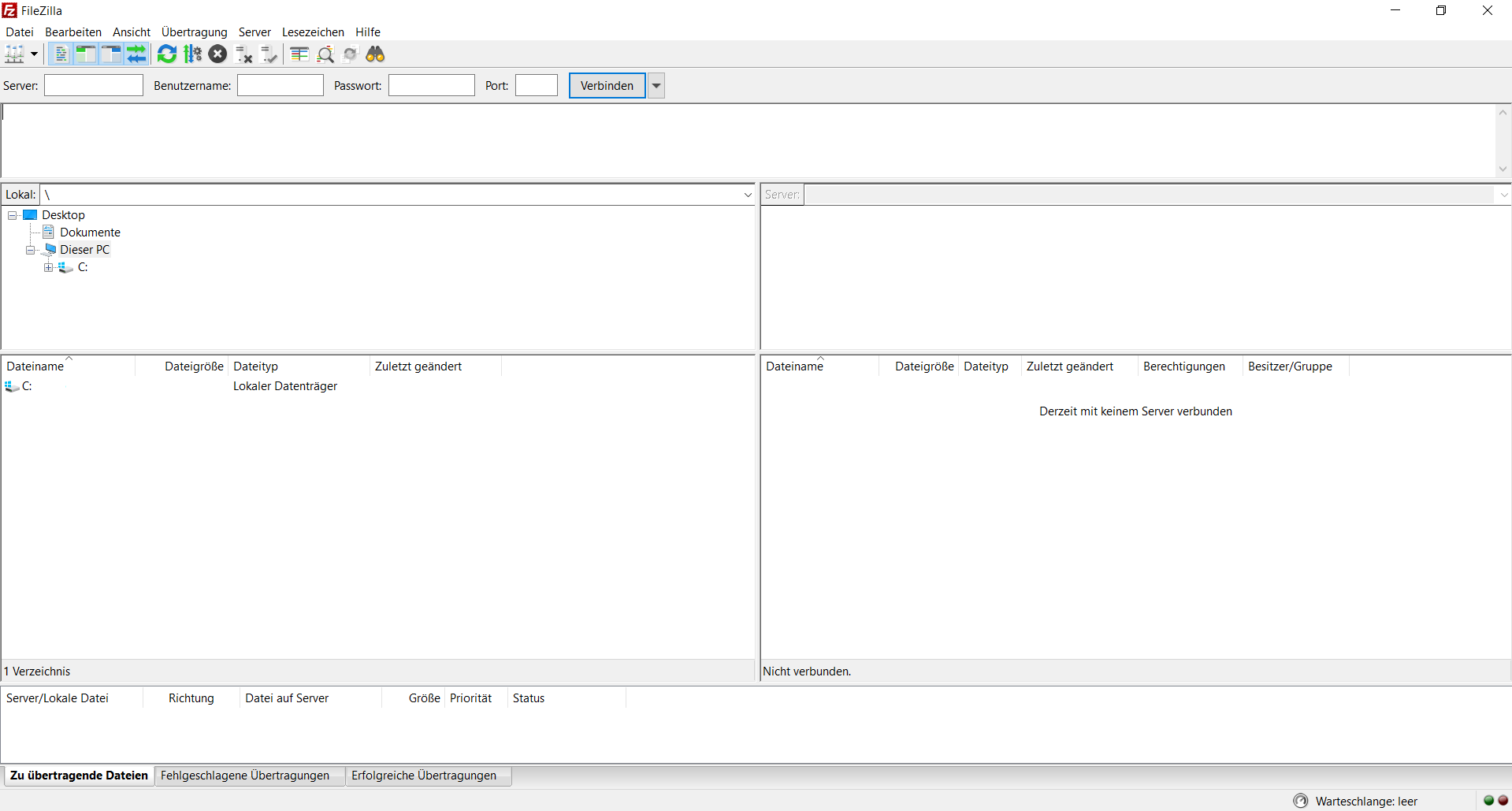The width and height of the screenshot is (1512, 811).
Task: Click the Port input field
Action: pyautogui.click(x=537, y=85)
